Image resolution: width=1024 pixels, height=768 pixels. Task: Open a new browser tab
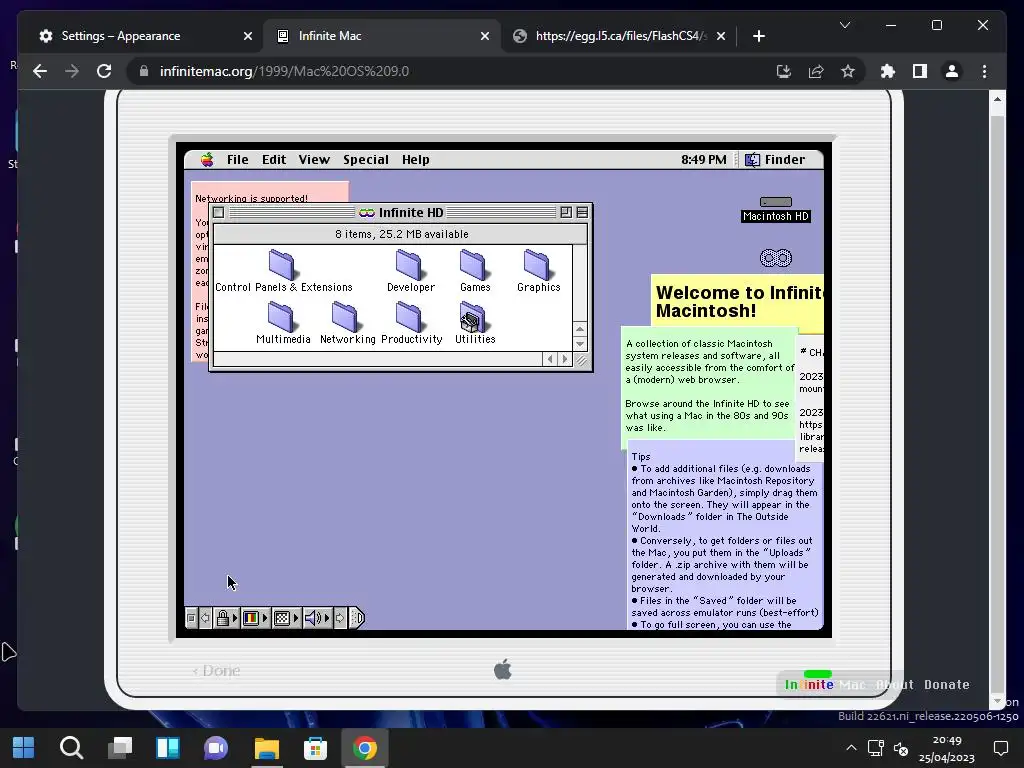coord(758,36)
